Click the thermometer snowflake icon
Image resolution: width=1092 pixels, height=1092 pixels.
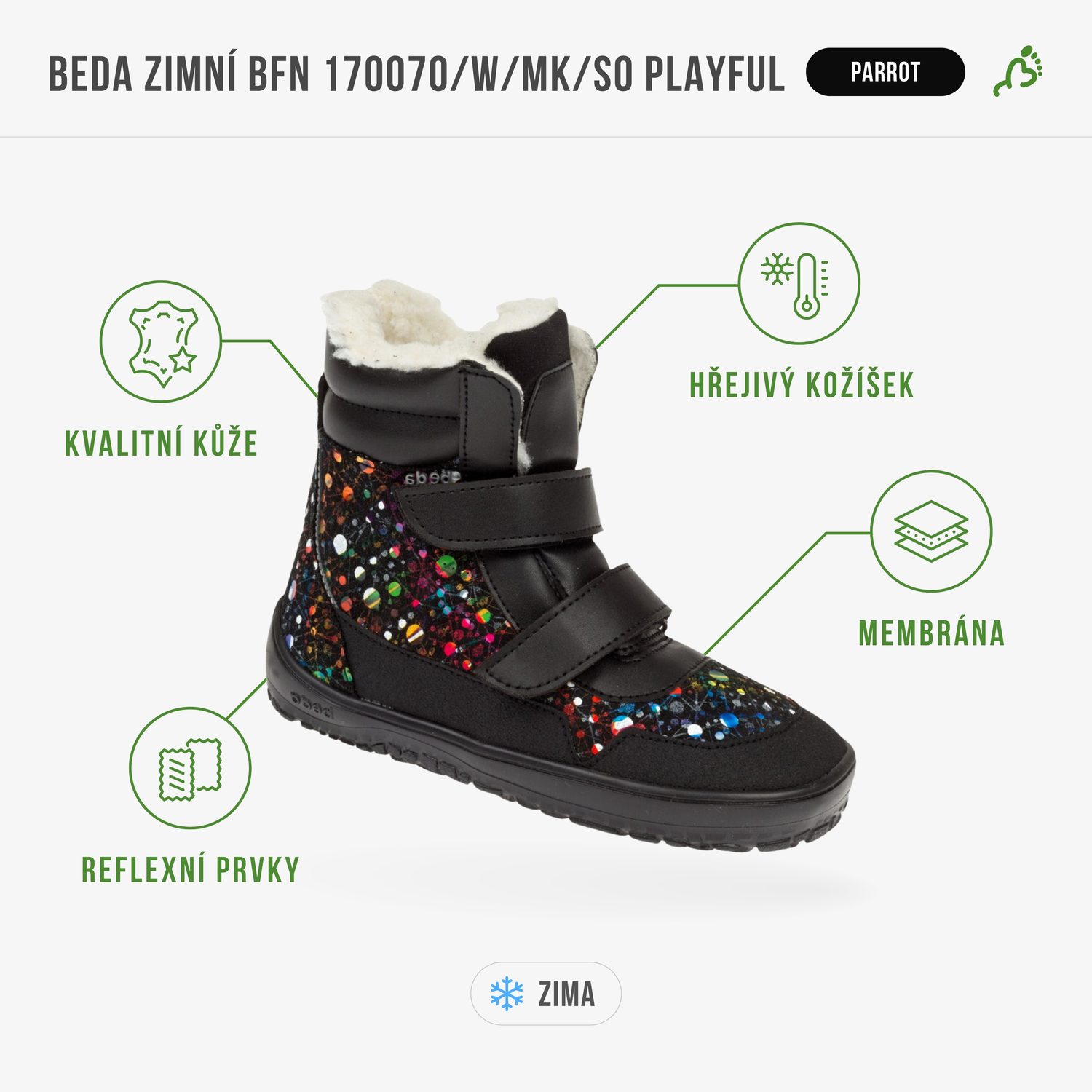tap(799, 283)
